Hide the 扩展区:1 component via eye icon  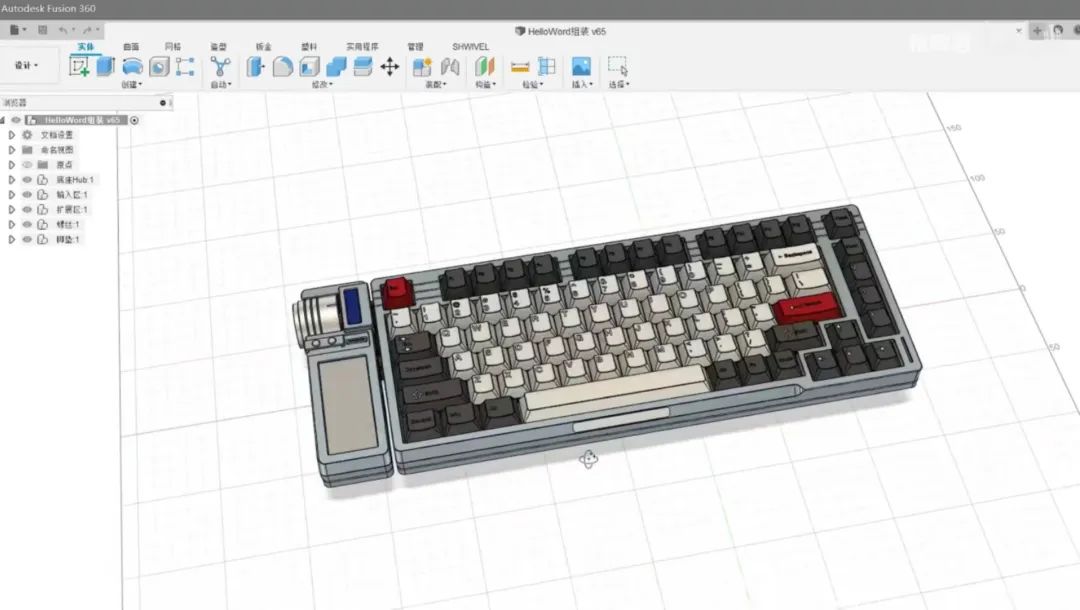point(27,209)
